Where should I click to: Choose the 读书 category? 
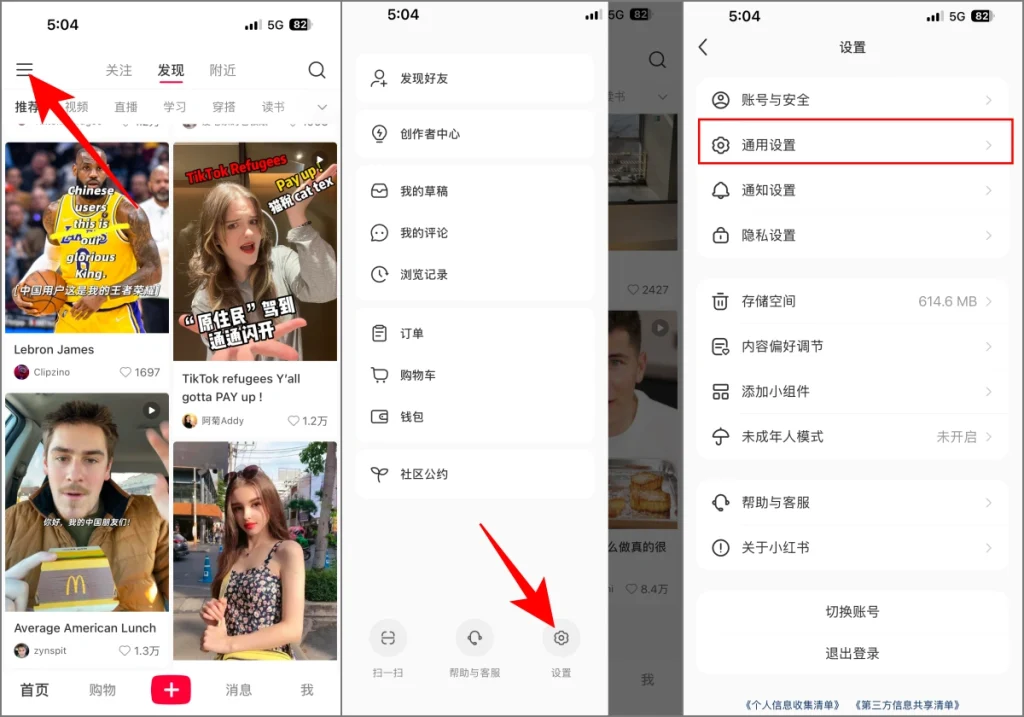pos(273,106)
